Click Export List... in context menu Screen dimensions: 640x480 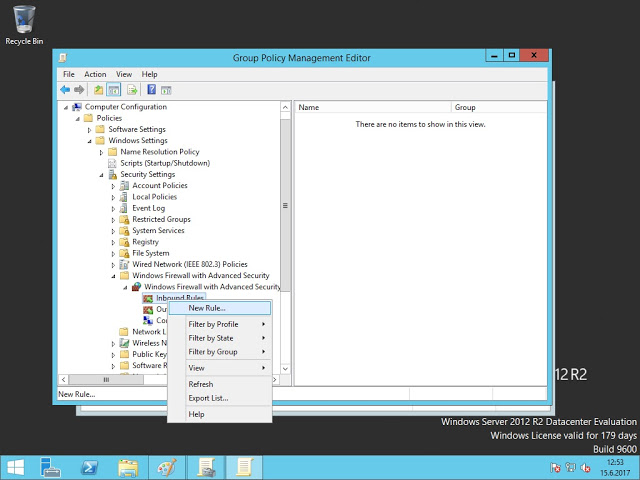pos(208,398)
